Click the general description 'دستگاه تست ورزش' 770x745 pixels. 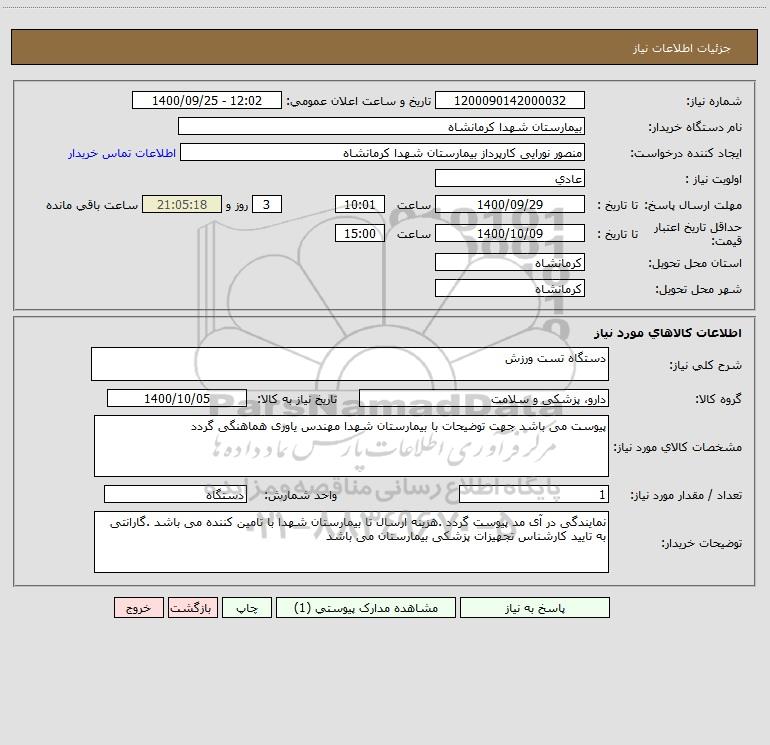pos(350,364)
